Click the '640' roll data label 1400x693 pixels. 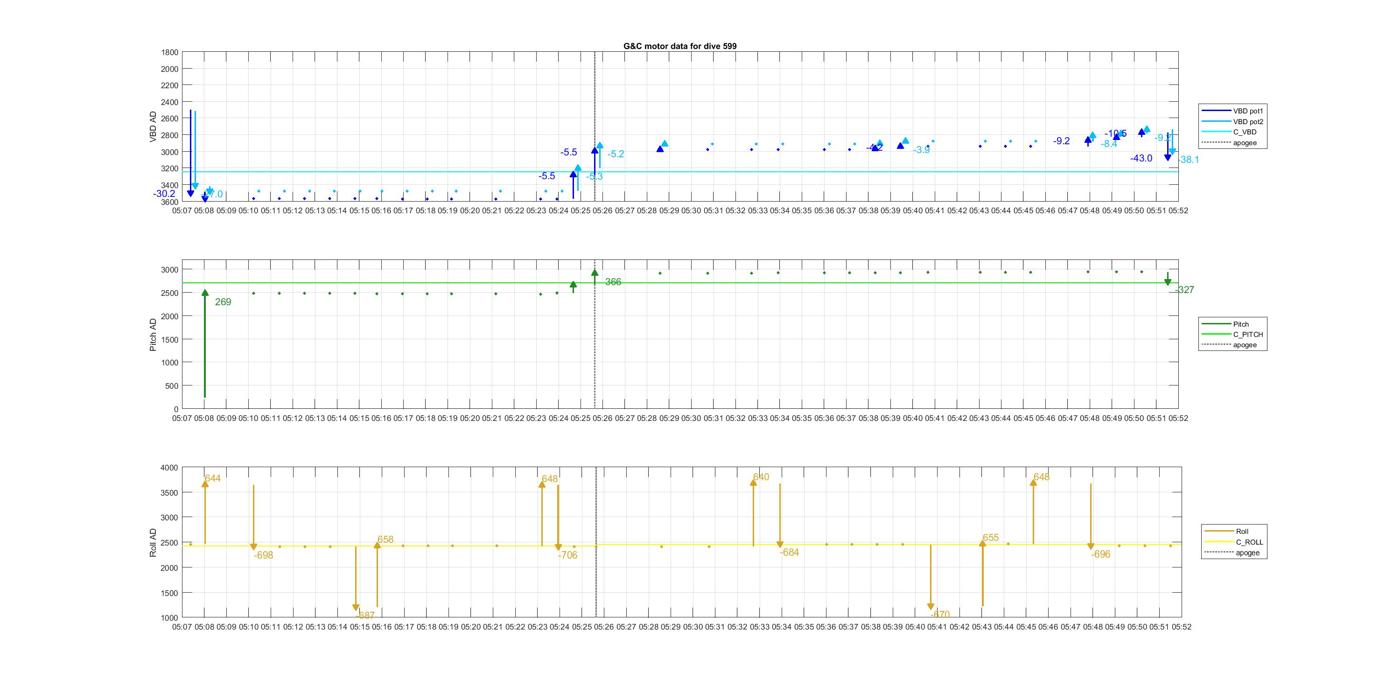pos(761,477)
